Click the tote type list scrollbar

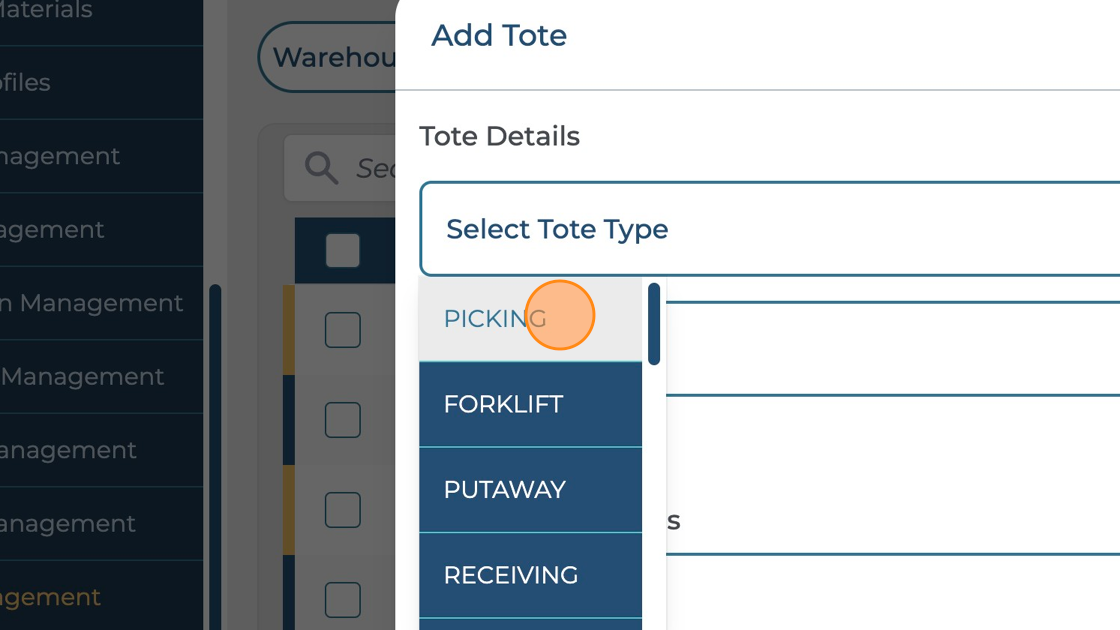coord(654,325)
